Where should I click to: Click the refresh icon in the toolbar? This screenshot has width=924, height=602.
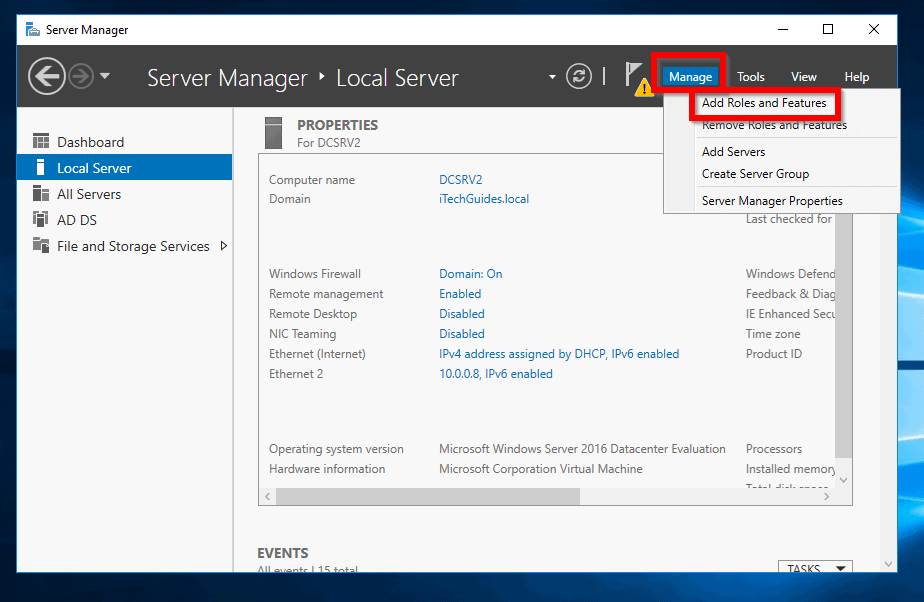pos(578,76)
